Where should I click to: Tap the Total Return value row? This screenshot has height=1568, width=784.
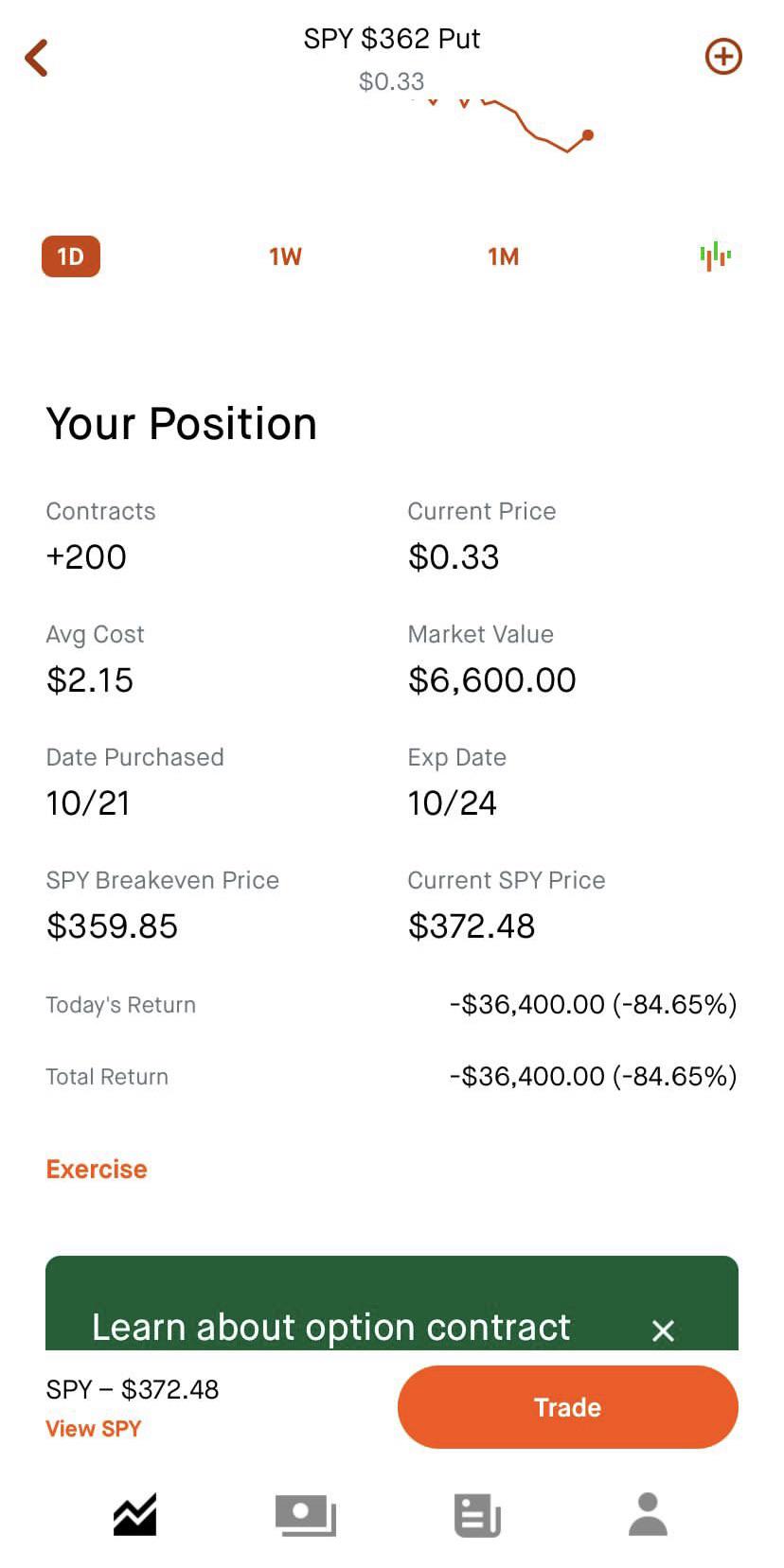(x=593, y=1076)
